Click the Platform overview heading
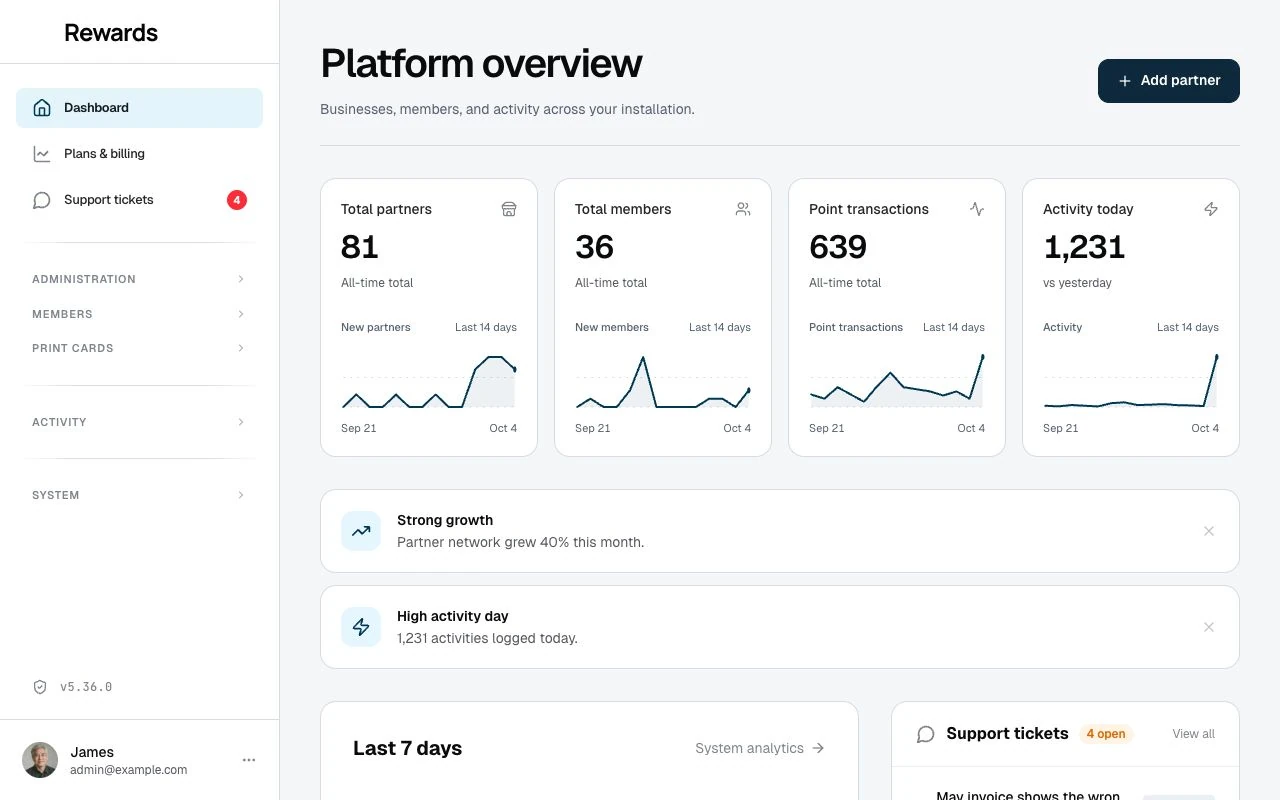 tap(481, 64)
